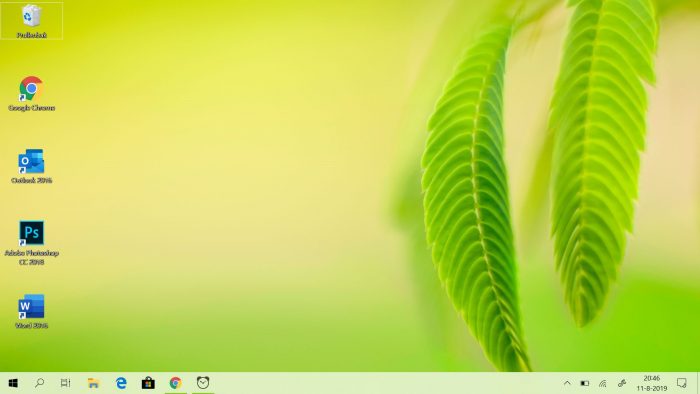Viewport: 700px width, 394px height.
Task: Select the Google Chrome desktop shortcut
Action: [x=31, y=94]
